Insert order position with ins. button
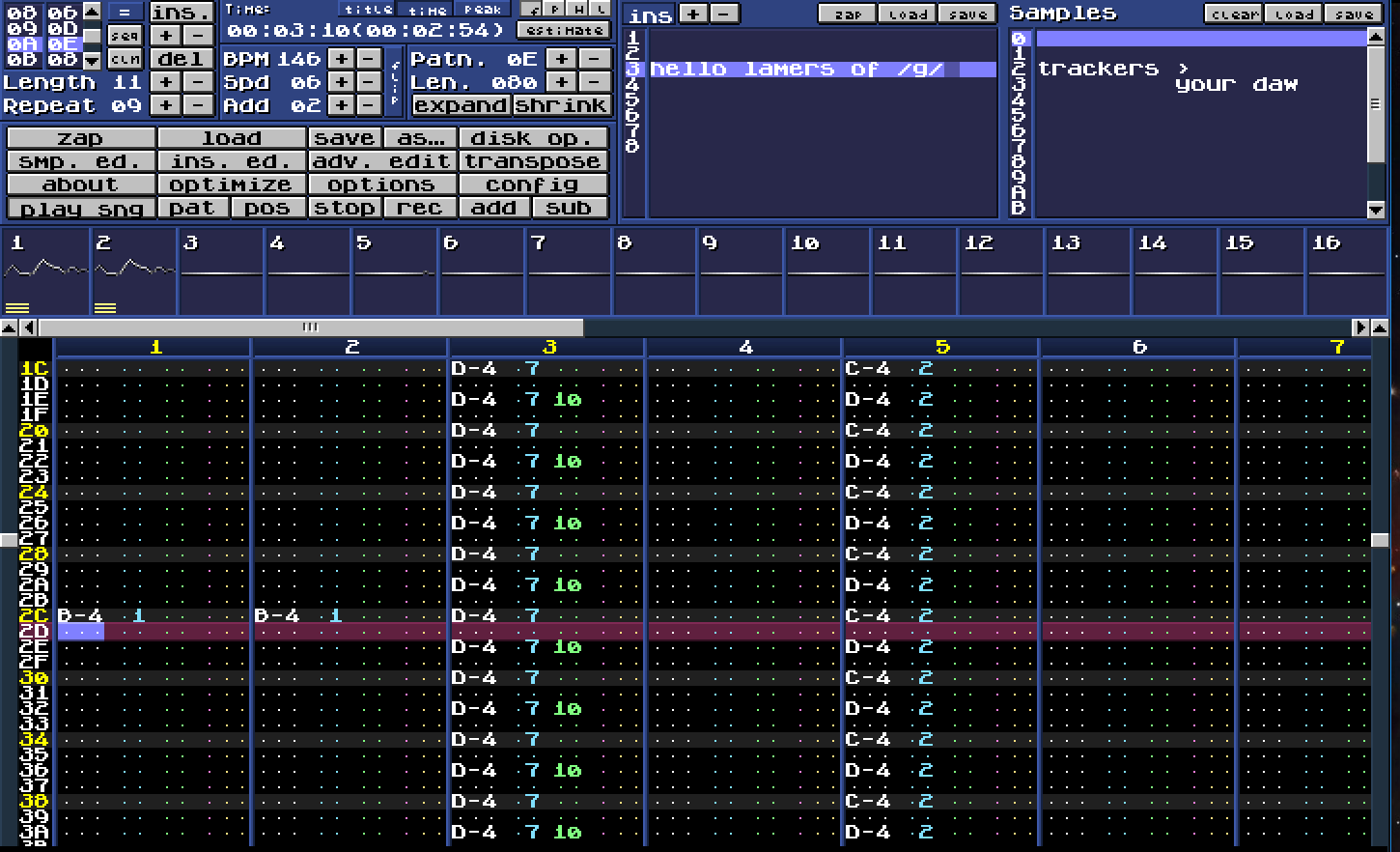Image resolution: width=1400 pixels, height=852 pixels. click(182, 13)
